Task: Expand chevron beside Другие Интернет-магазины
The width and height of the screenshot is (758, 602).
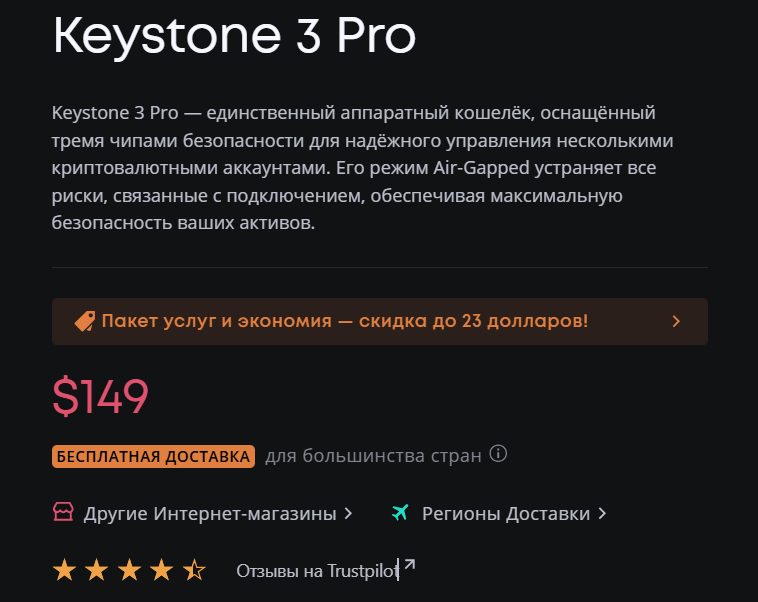Action: 348,514
